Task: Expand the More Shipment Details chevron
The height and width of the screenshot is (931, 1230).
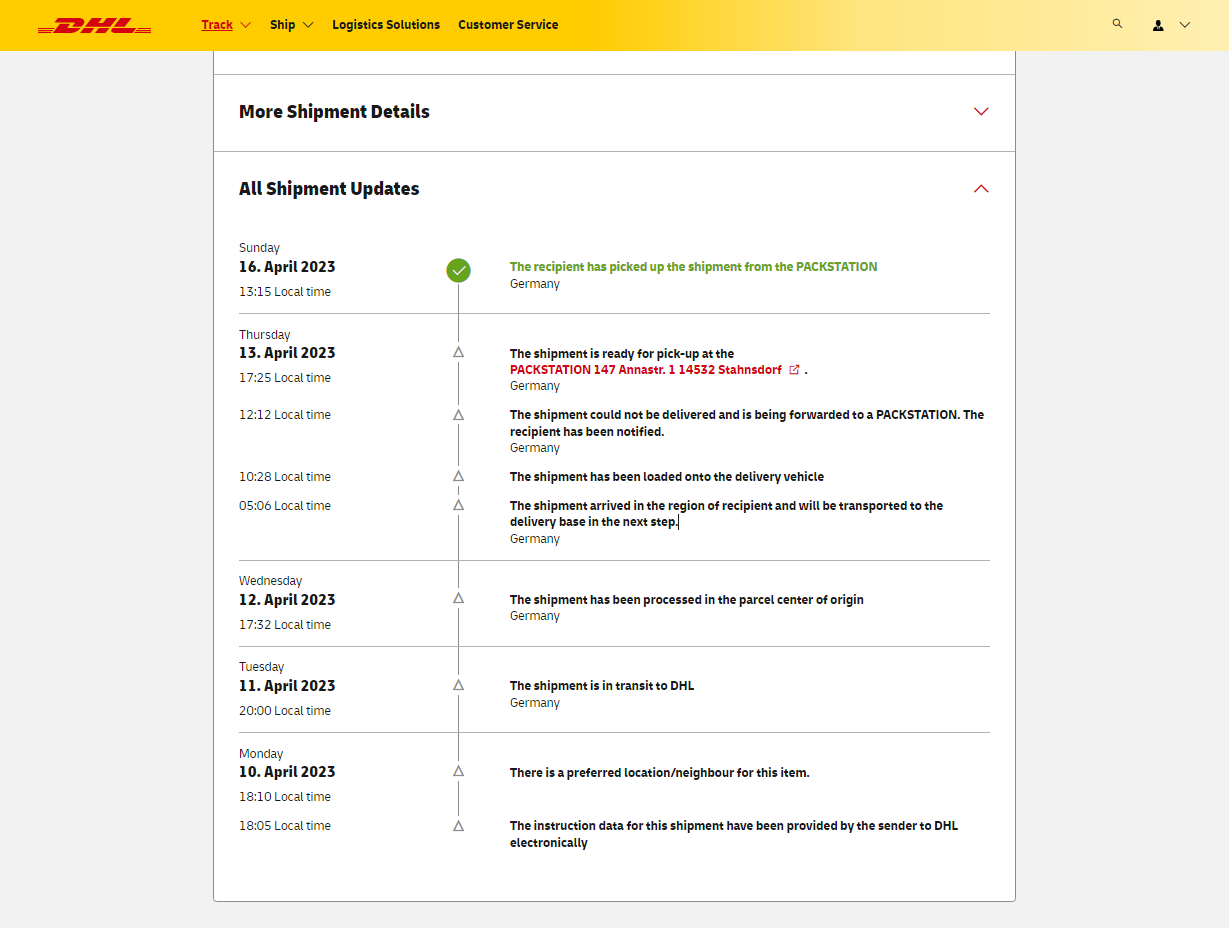Action: 980,112
